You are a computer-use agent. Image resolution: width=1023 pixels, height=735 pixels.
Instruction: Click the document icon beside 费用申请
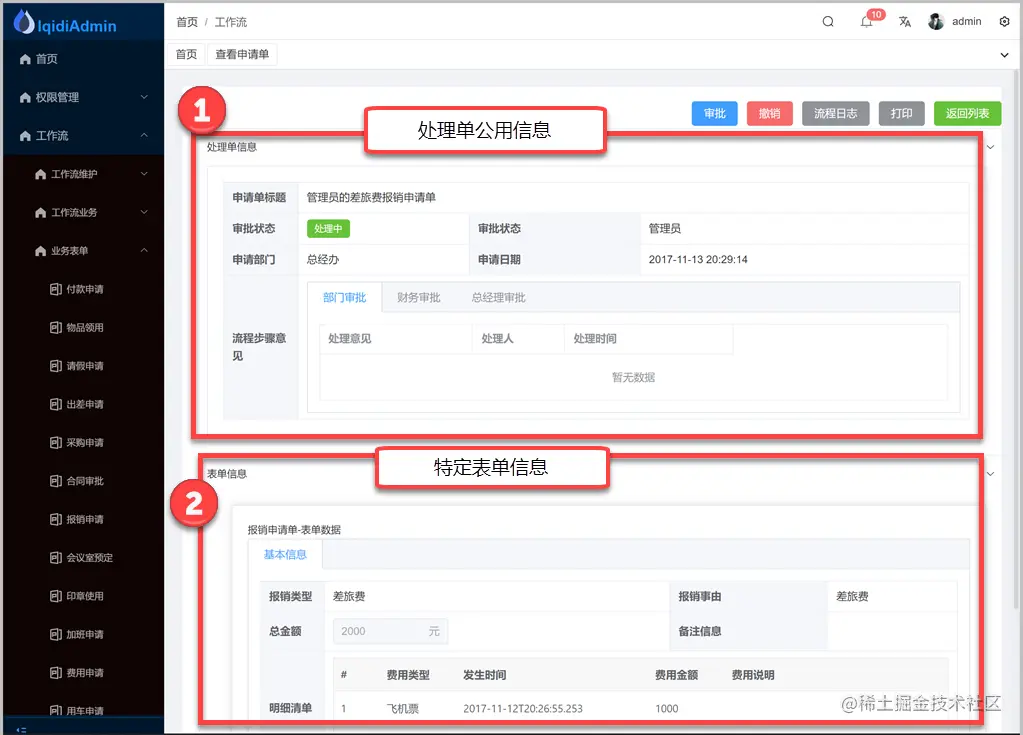56,673
